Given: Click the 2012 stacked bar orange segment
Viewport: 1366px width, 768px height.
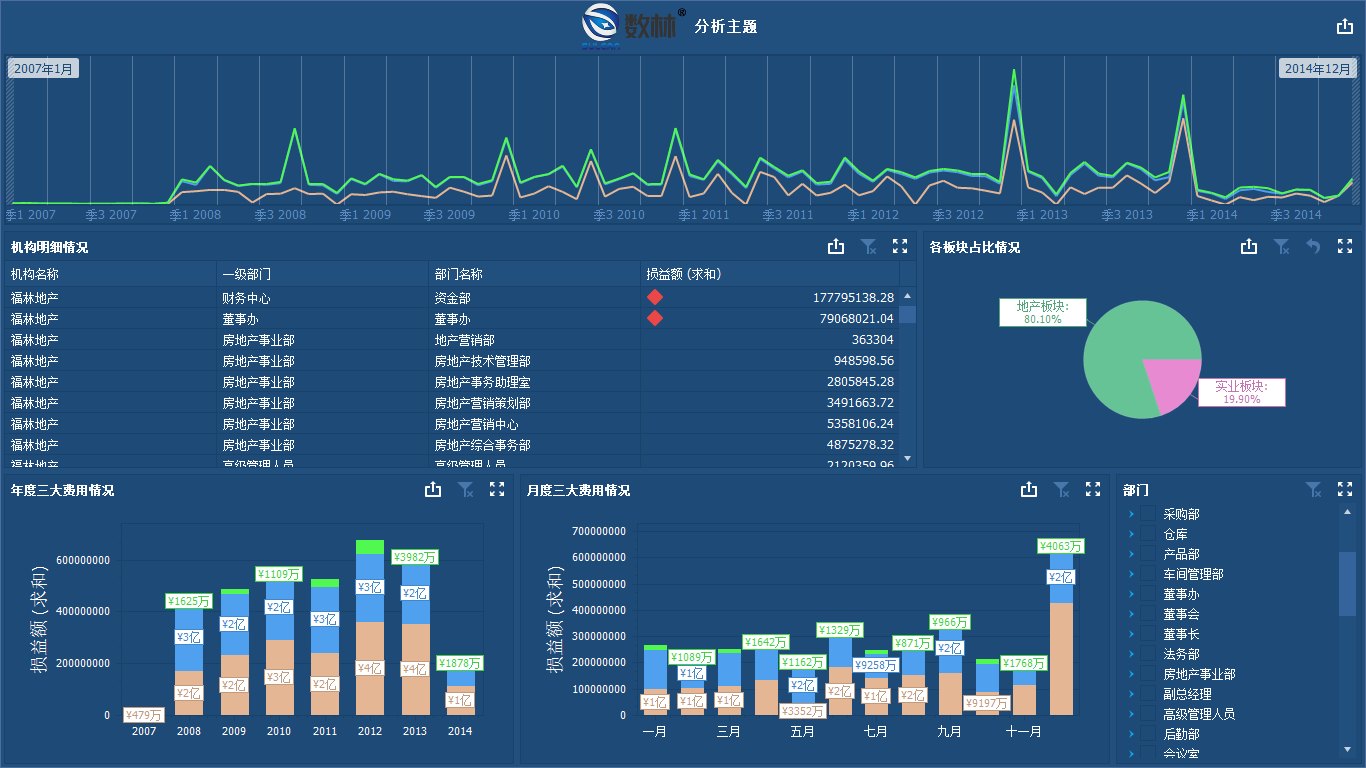Looking at the screenshot, I should 370,668.
